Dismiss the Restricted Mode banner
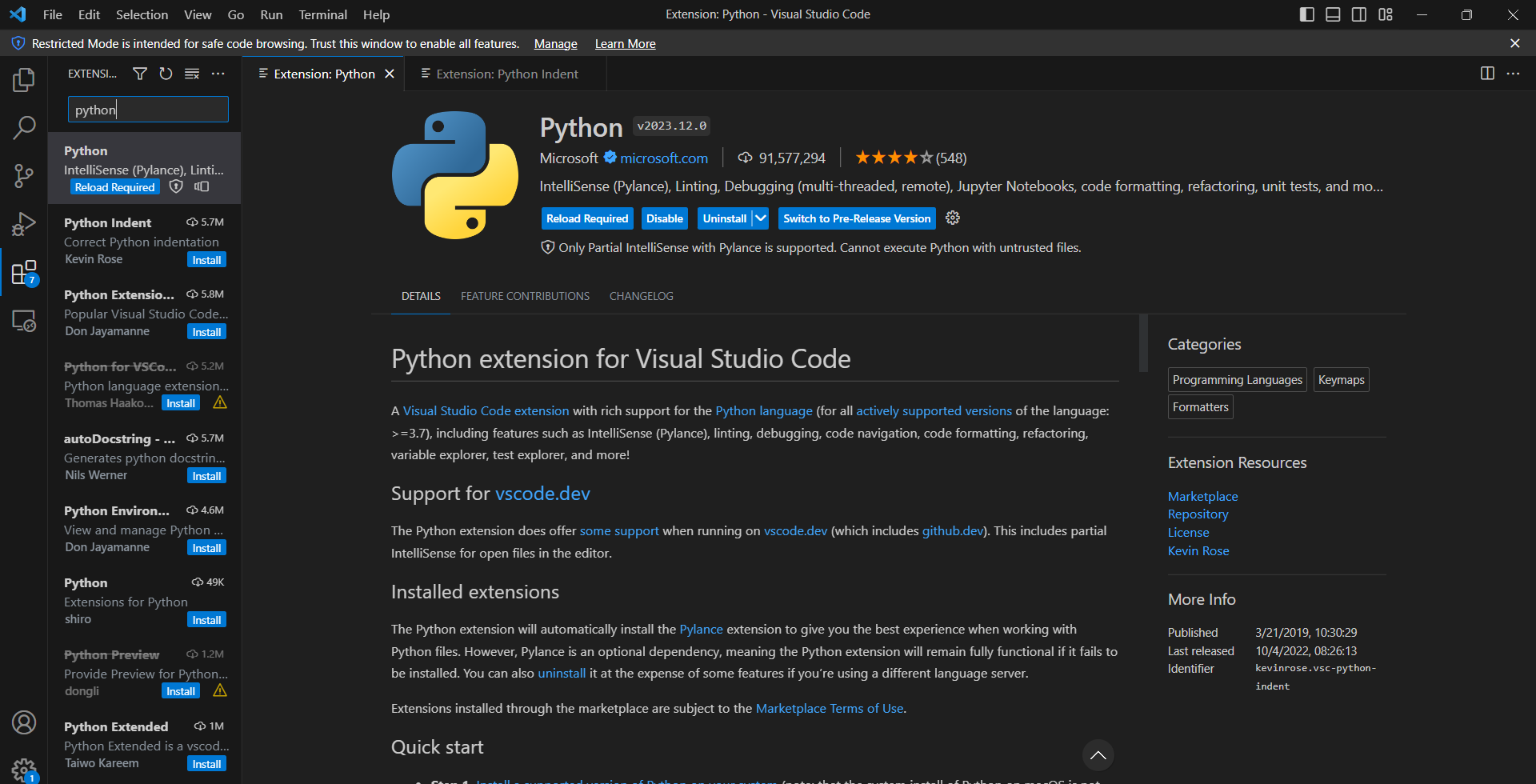The image size is (1536, 784). (1514, 43)
